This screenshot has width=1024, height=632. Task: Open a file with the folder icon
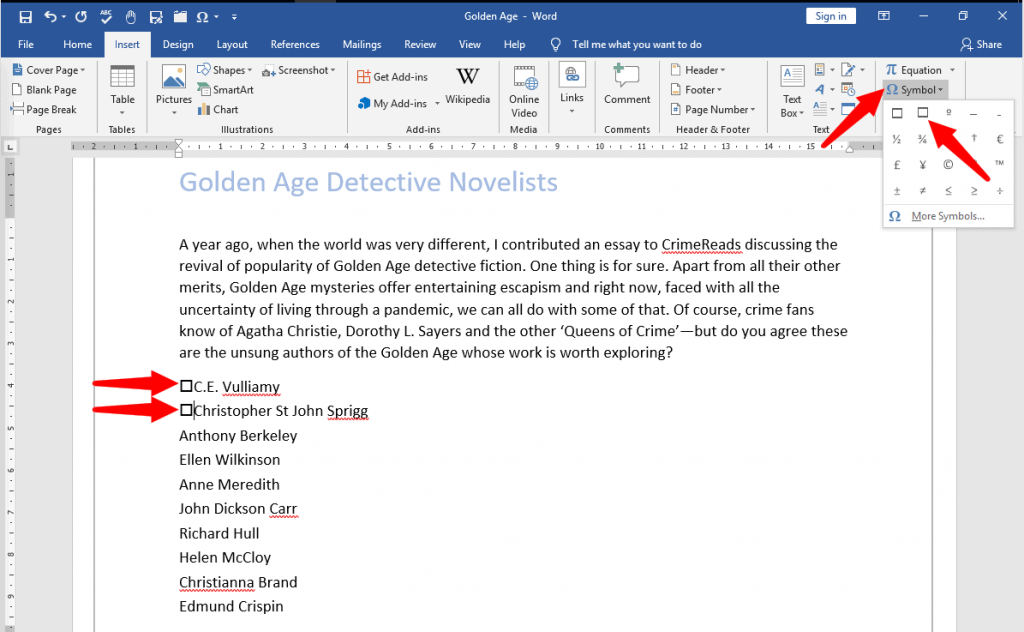[180, 17]
